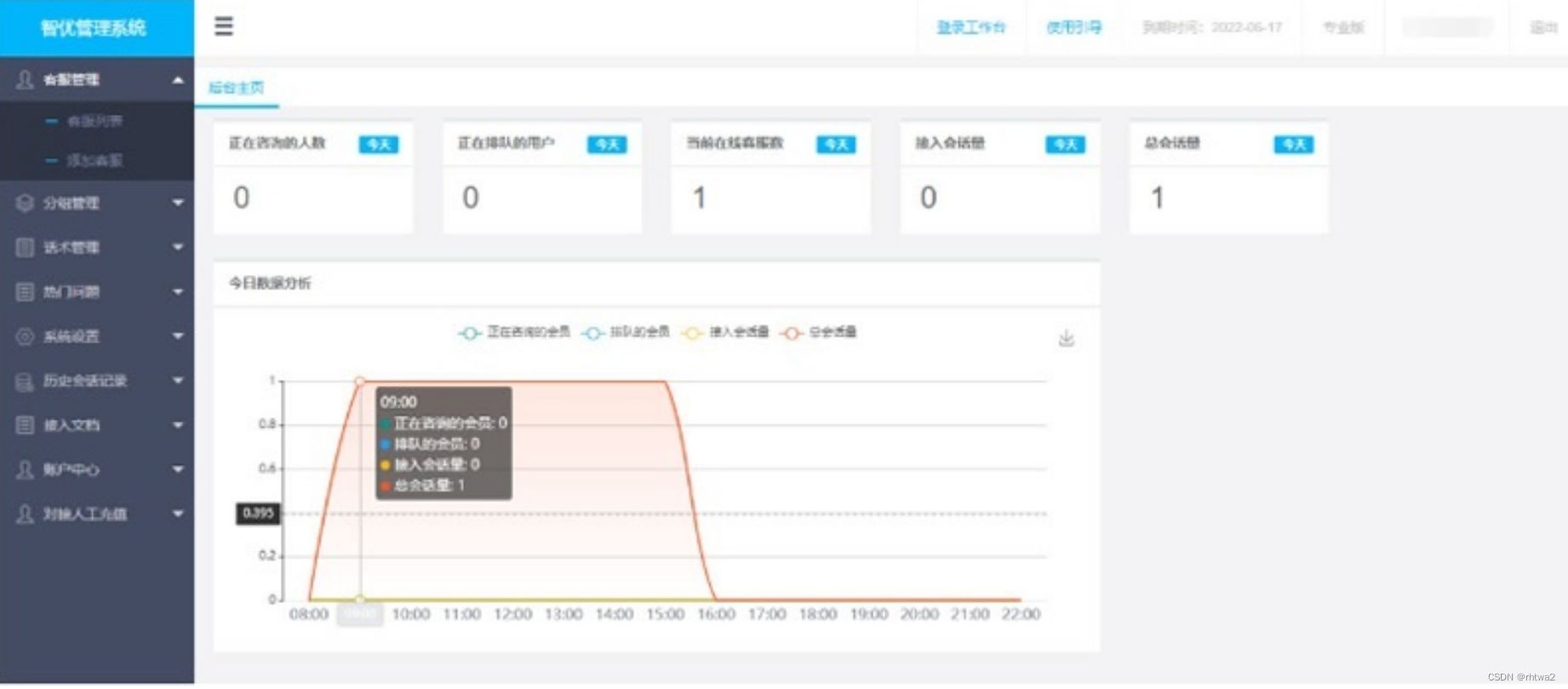Expand the 系统设置 dropdown arrow

(x=178, y=336)
